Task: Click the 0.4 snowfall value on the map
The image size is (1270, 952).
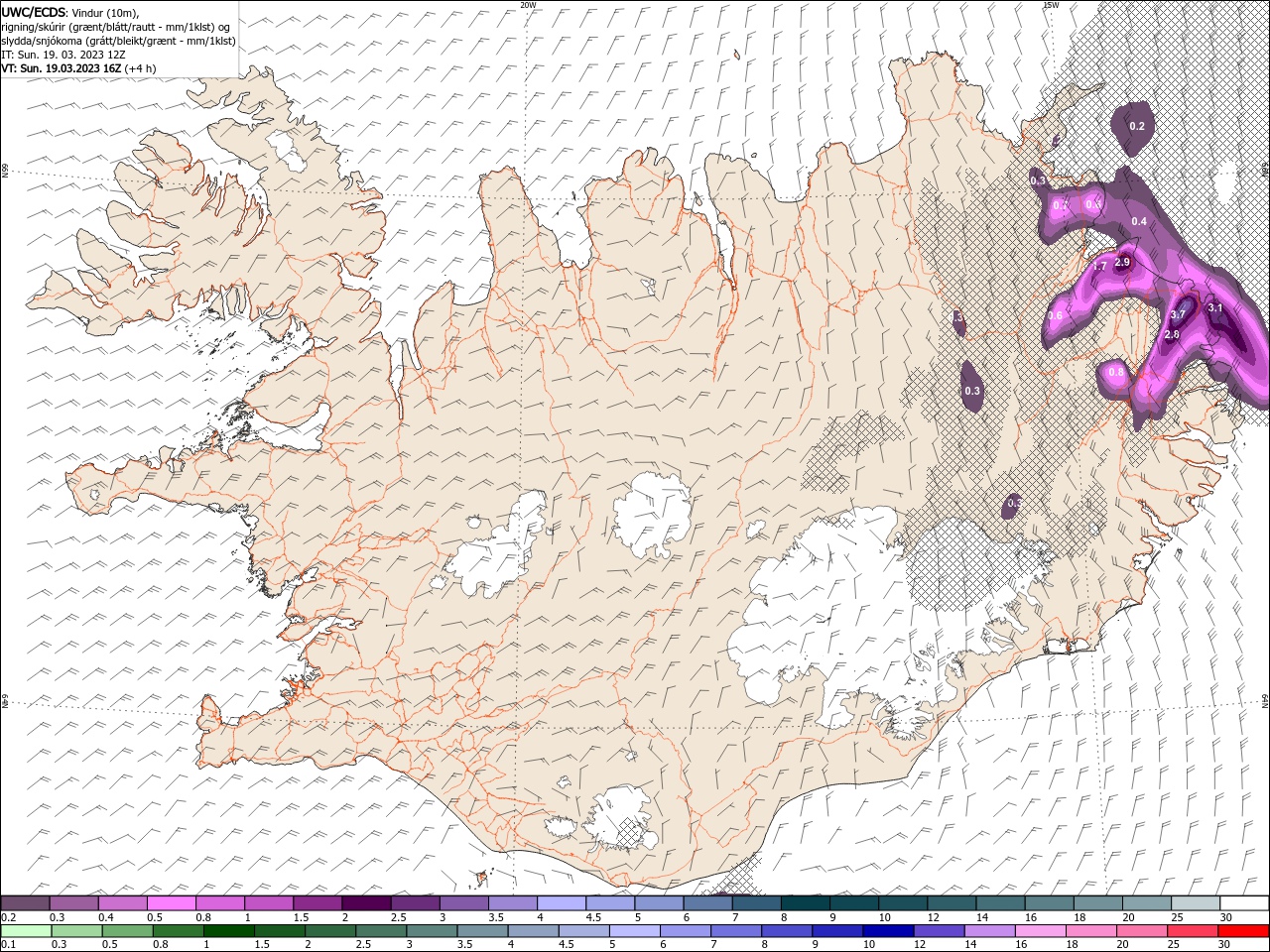Action: [x=1139, y=221]
